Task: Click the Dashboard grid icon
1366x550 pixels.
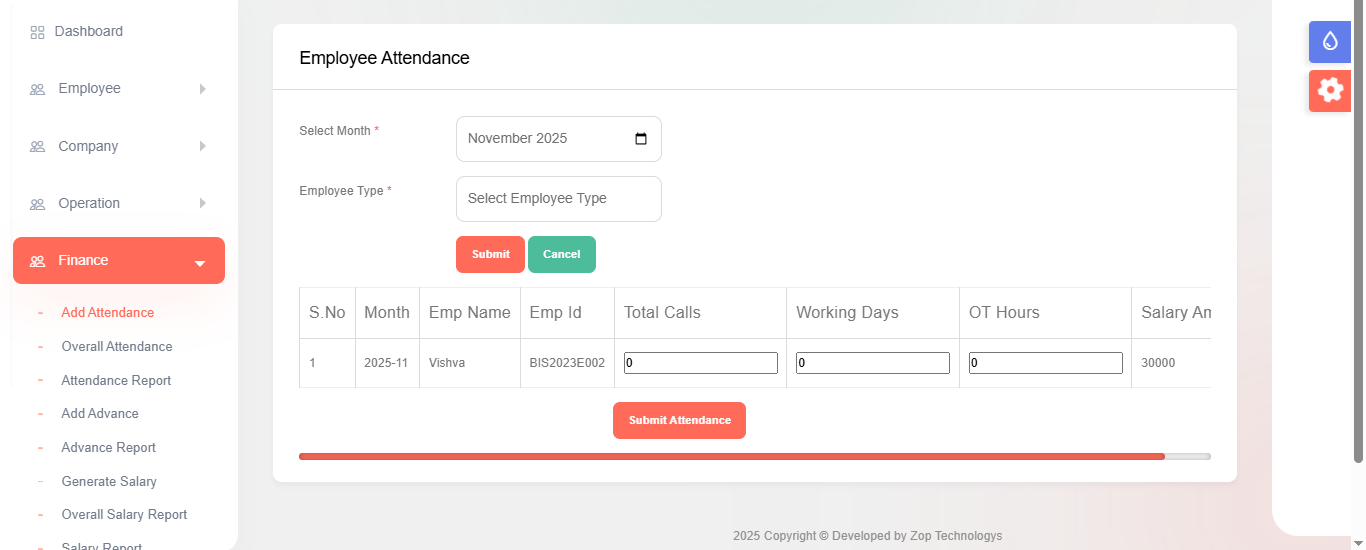Action: 37,32
